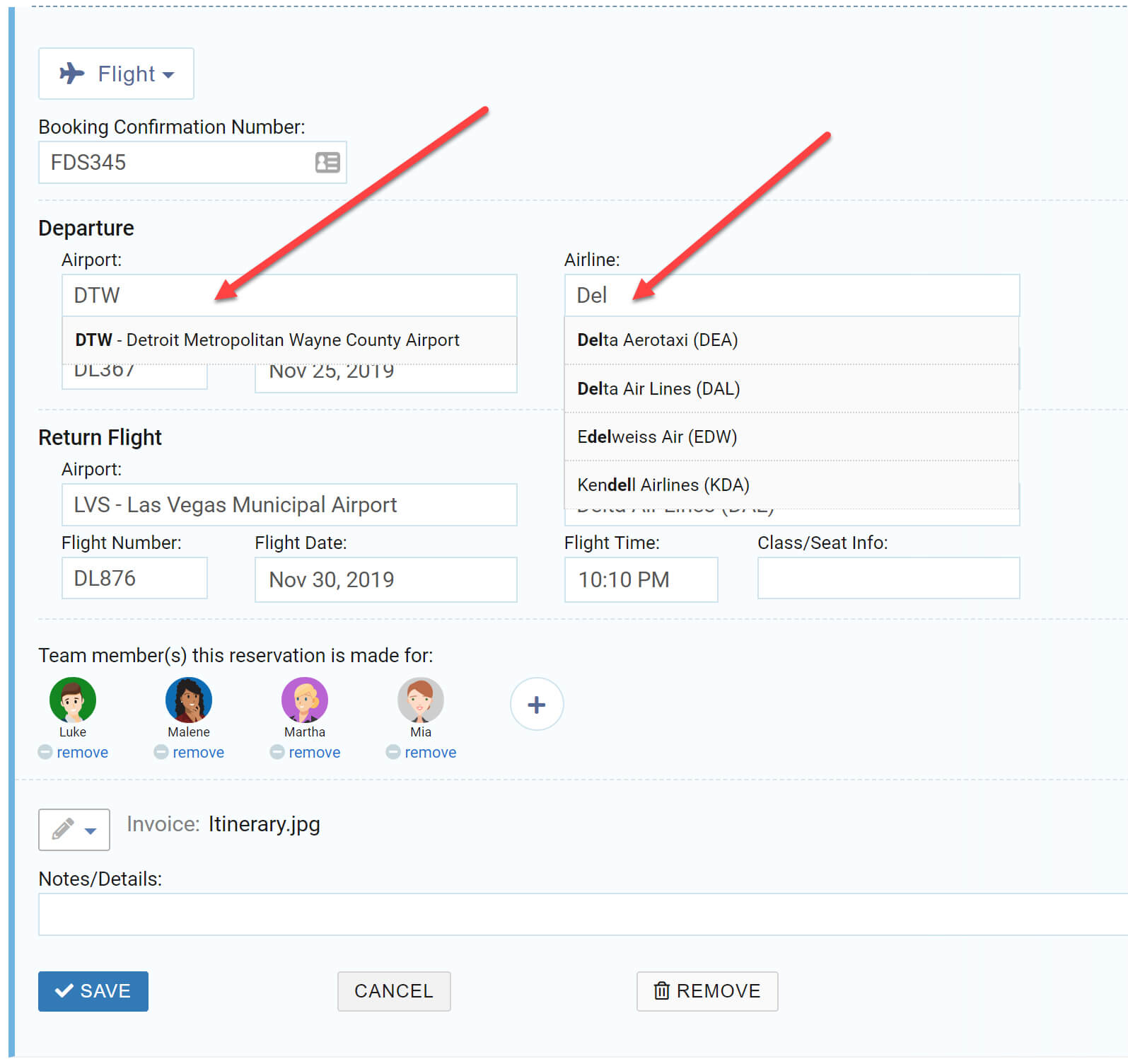The image size is (1128, 1064).
Task: Click Malene's avatar picture
Action: tap(189, 700)
